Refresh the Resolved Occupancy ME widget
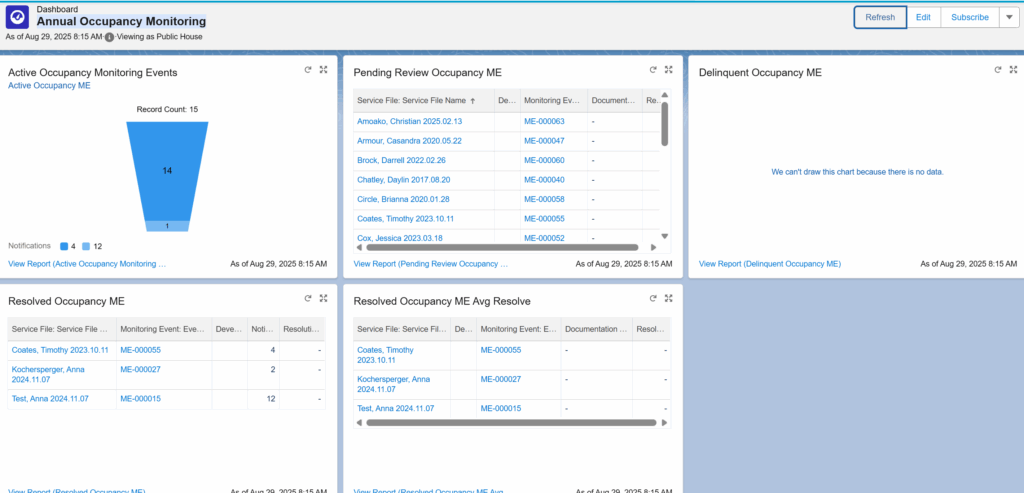Image resolution: width=1024 pixels, height=493 pixels. (x=307, y=298)
